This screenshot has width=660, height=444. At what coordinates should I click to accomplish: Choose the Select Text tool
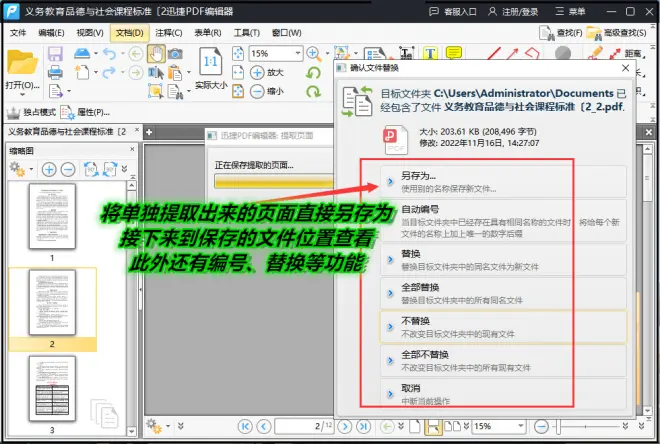tap(156, 73)
